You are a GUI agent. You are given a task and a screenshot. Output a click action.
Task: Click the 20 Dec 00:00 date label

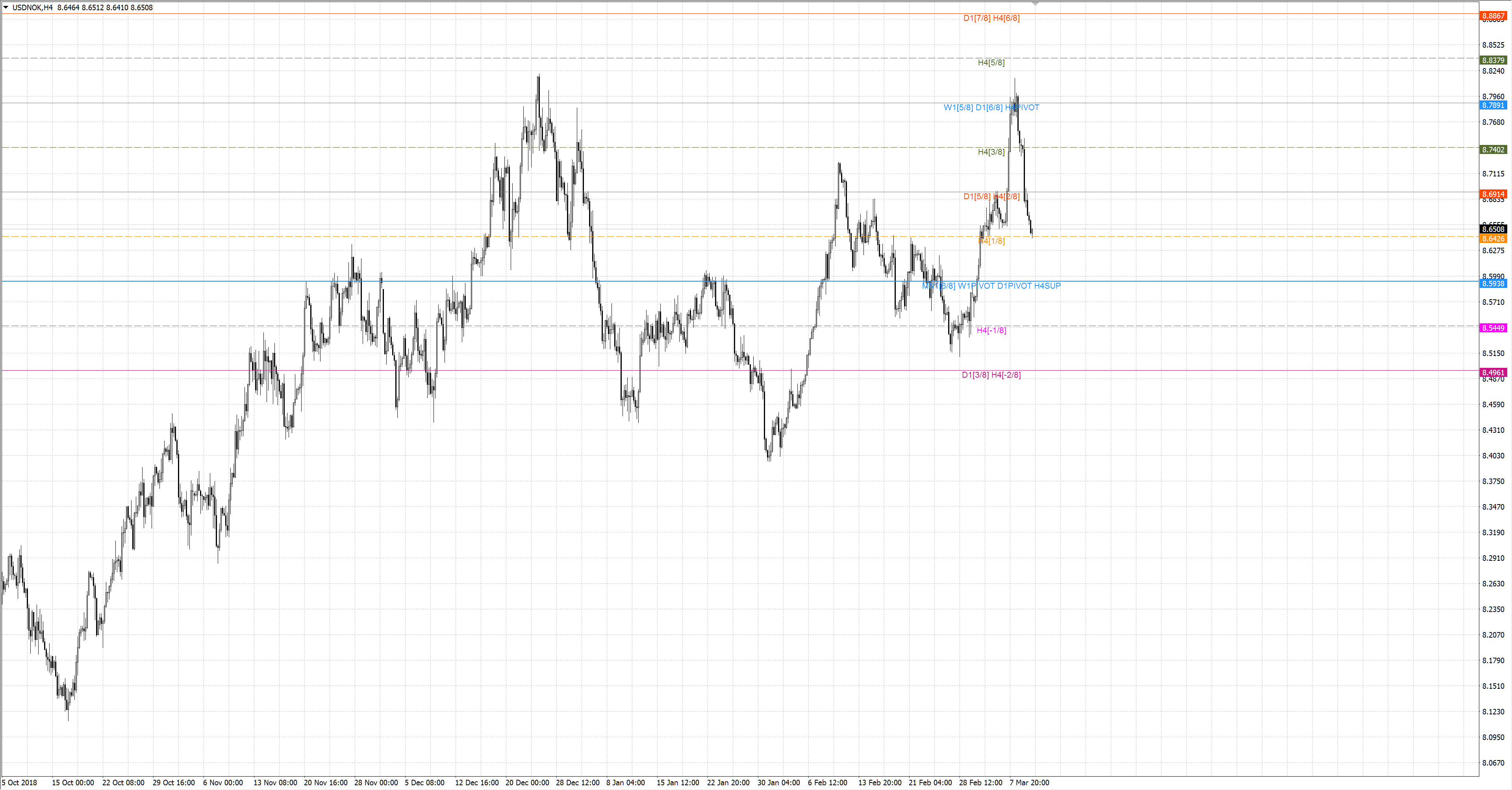(527, 783)
